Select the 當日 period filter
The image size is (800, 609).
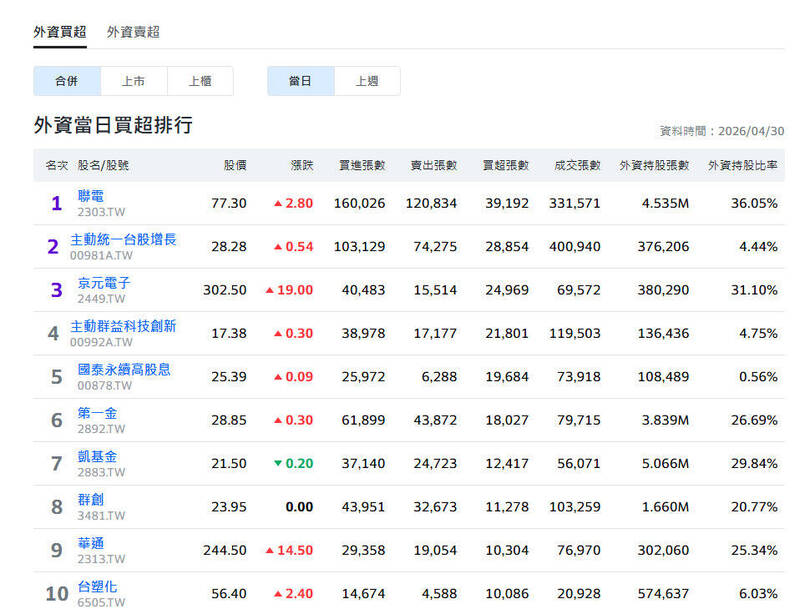point(301,81)
